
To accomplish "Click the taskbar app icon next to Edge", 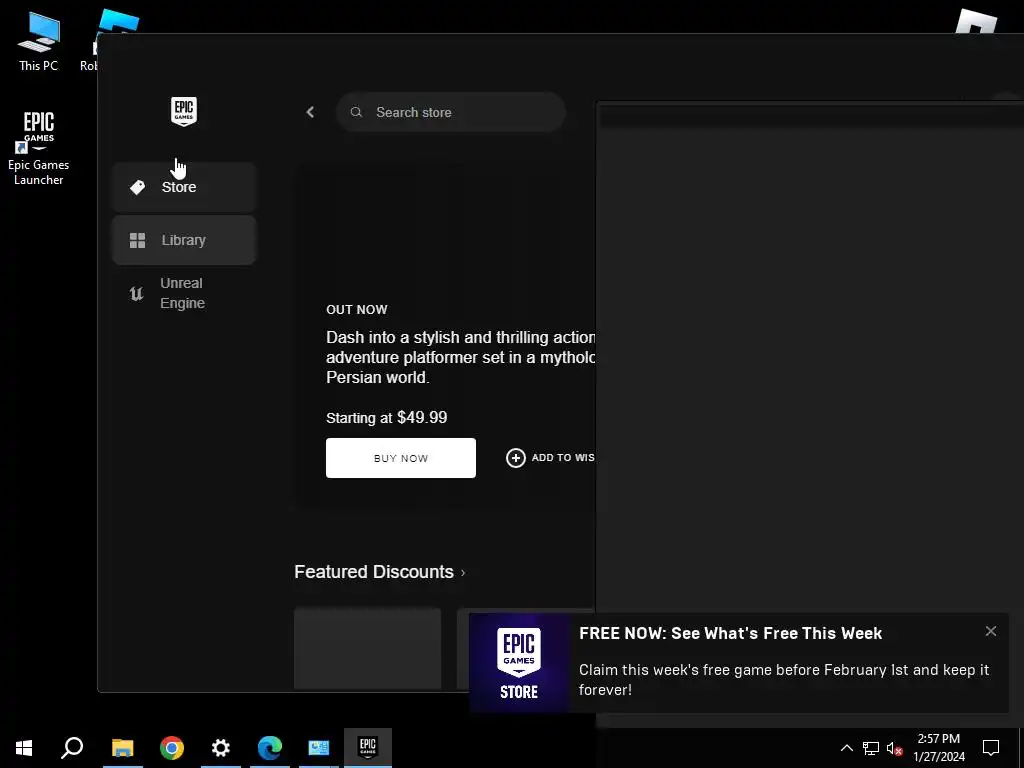I will pos(319,748).
